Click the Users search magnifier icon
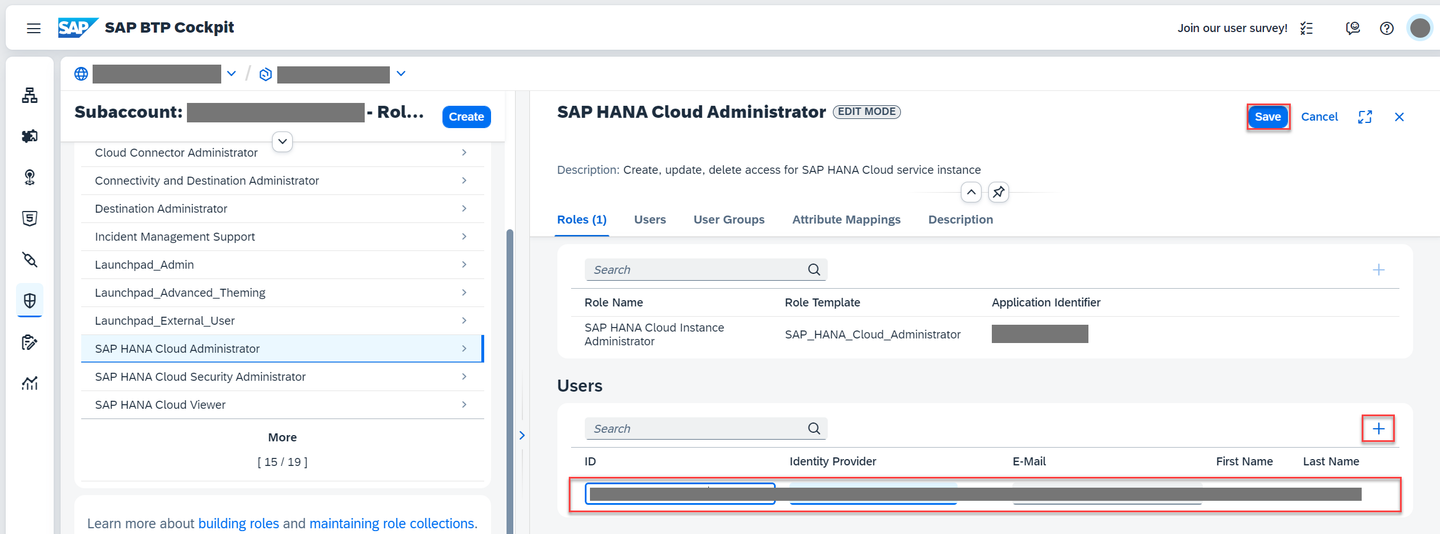This screenshot has width=1440, height=534. [x=814, y=429]
